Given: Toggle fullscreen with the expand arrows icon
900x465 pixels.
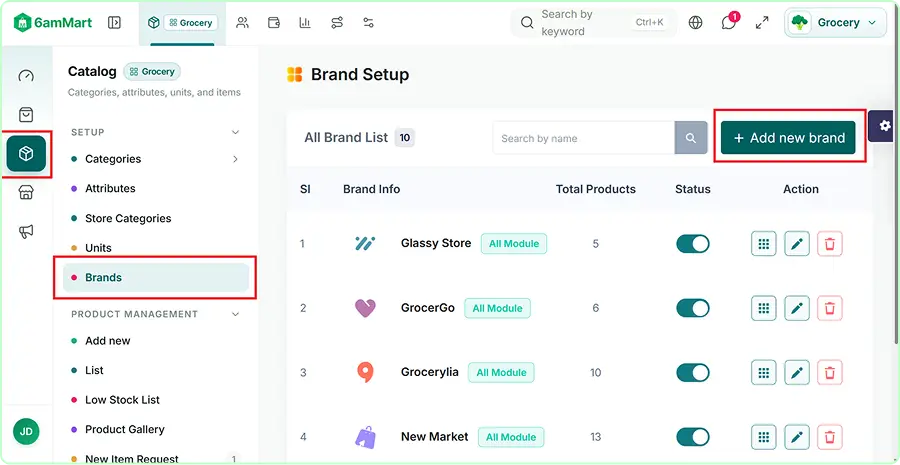Looking at the screenshot, I should [x=762, y=23].
